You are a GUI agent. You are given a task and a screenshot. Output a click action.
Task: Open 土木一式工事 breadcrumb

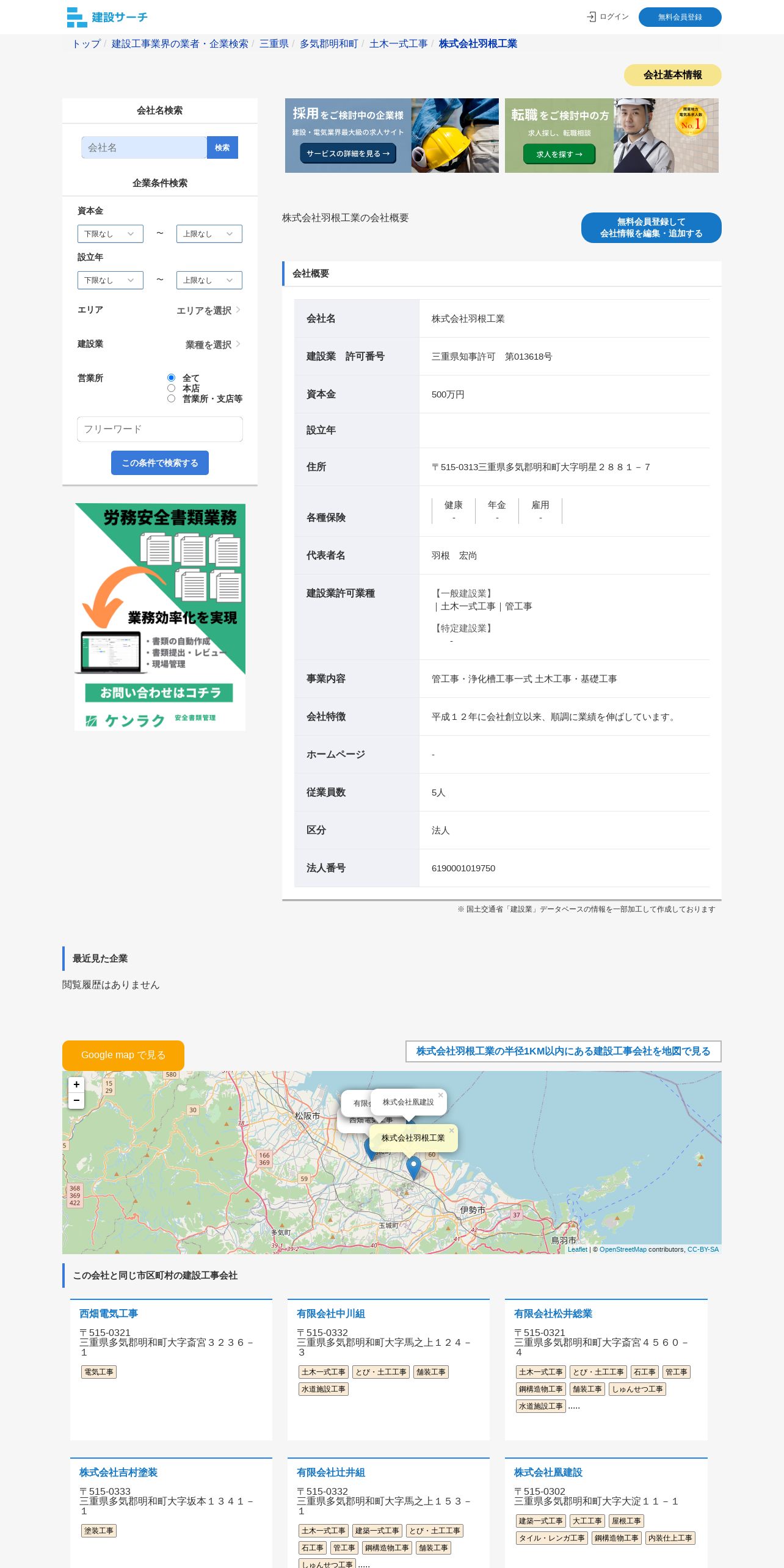pyautogui.click(x=399, y=44)
